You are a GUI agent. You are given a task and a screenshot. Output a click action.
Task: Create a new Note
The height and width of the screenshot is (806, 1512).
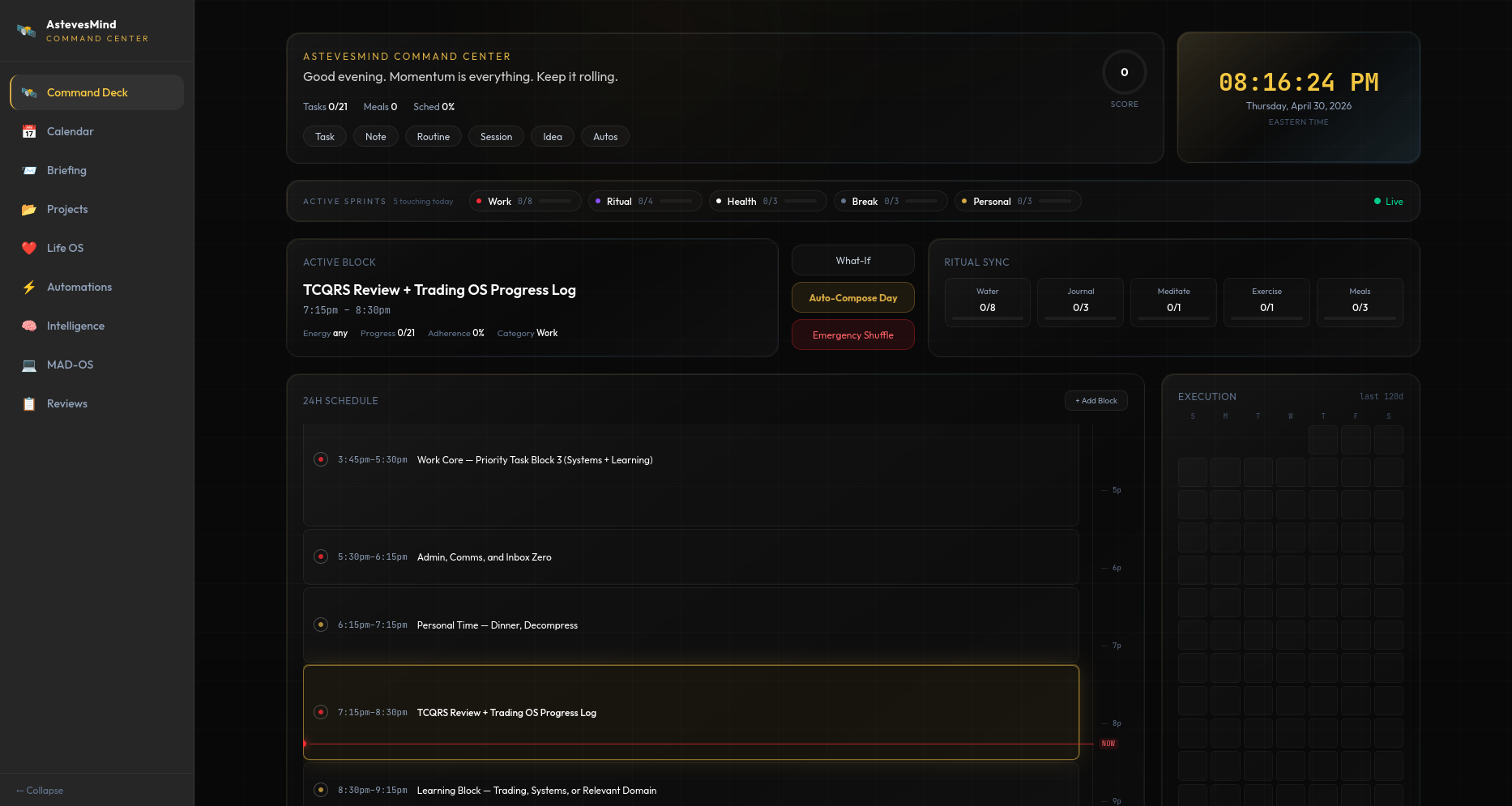375,137
